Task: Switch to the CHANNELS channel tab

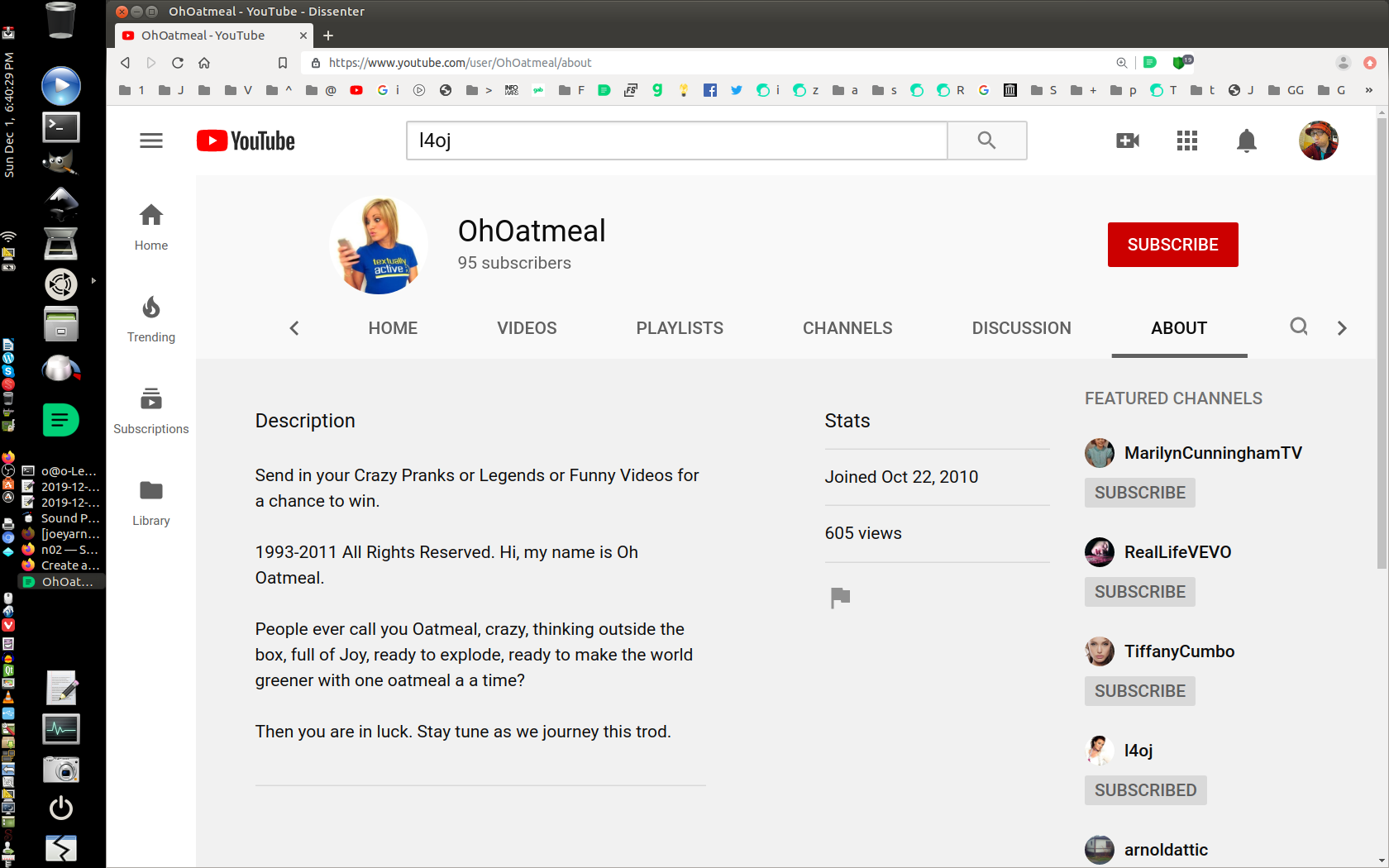Action: click(847, 328)
